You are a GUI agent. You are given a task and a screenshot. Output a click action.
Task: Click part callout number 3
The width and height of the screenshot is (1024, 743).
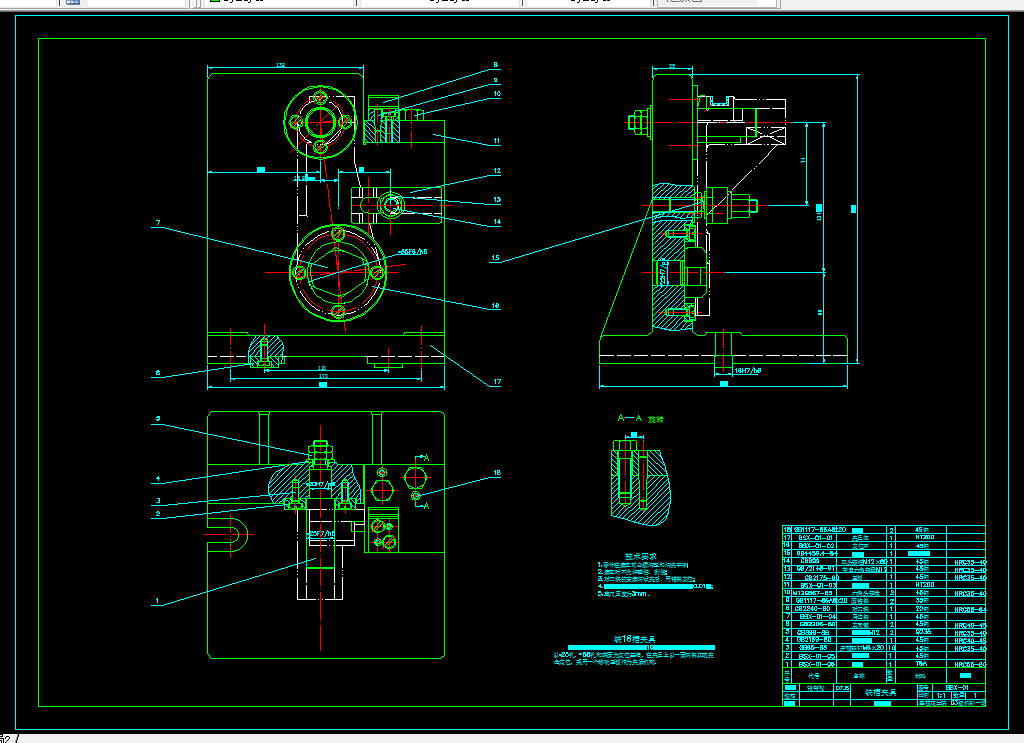tap(157, 501)
